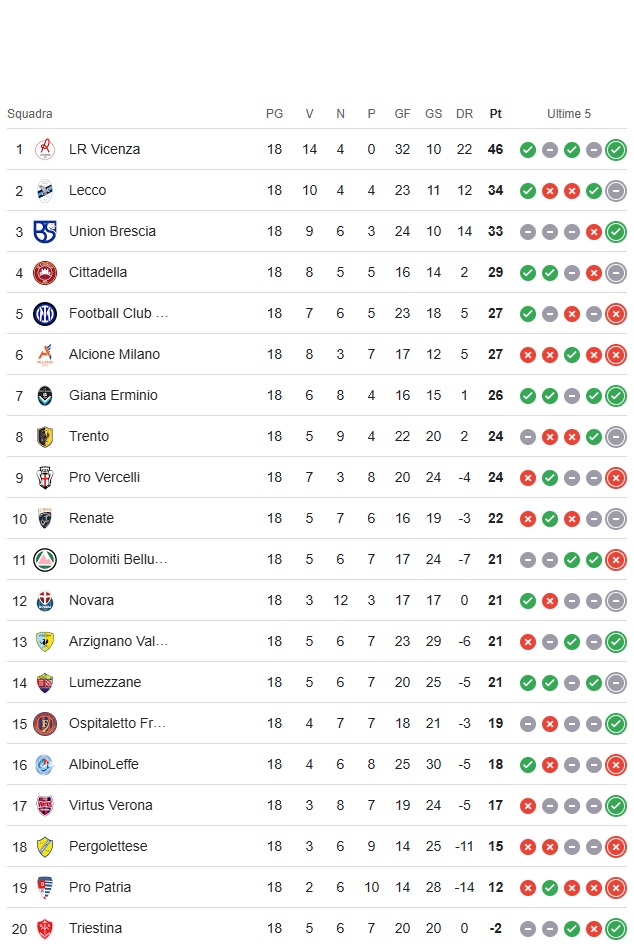The width and height of the screenshot is (634, 948).
Task: Click the Lecco club logo
Action: click(45, 191)
